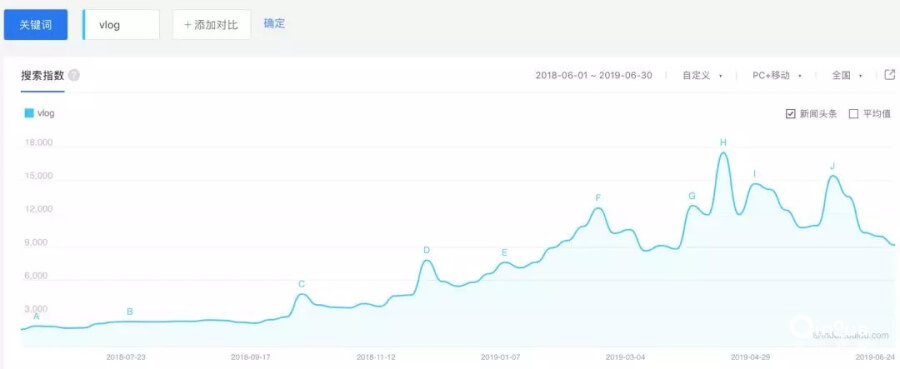Switch to the 搜索指数 tab

pyautogui.click(x=42, y=76)
